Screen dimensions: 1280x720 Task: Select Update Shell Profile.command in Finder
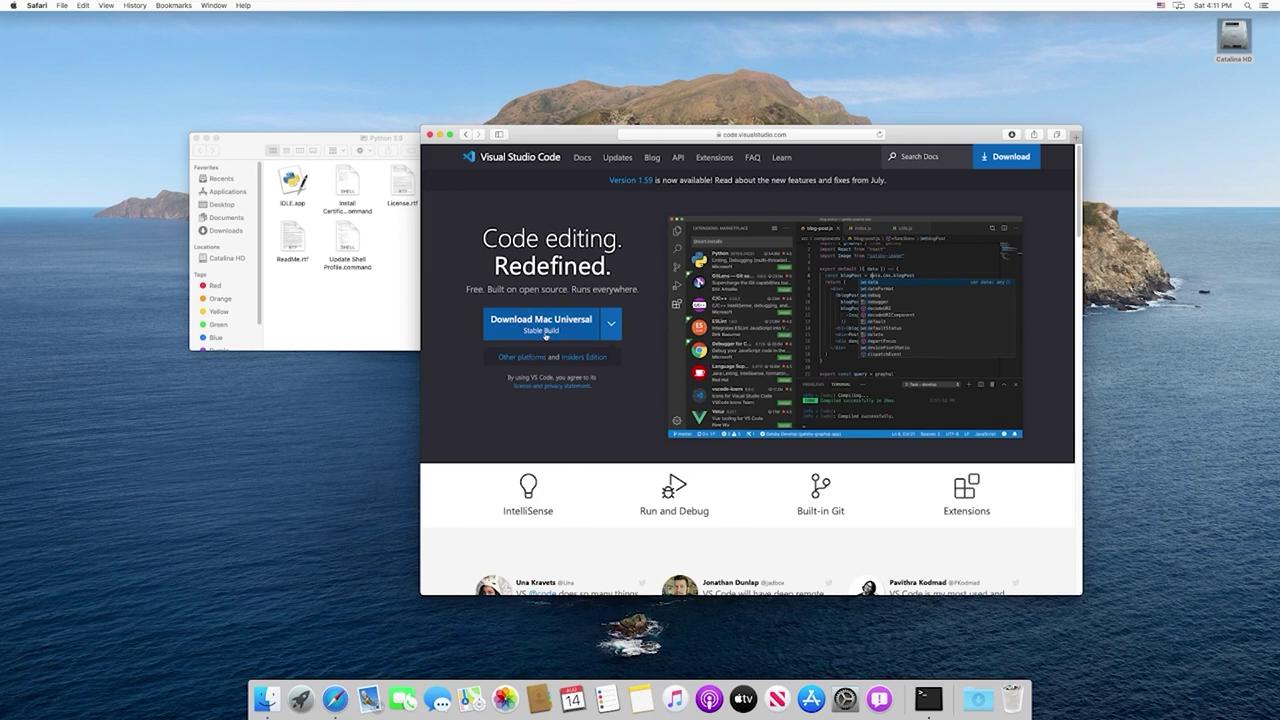[347, 246]
